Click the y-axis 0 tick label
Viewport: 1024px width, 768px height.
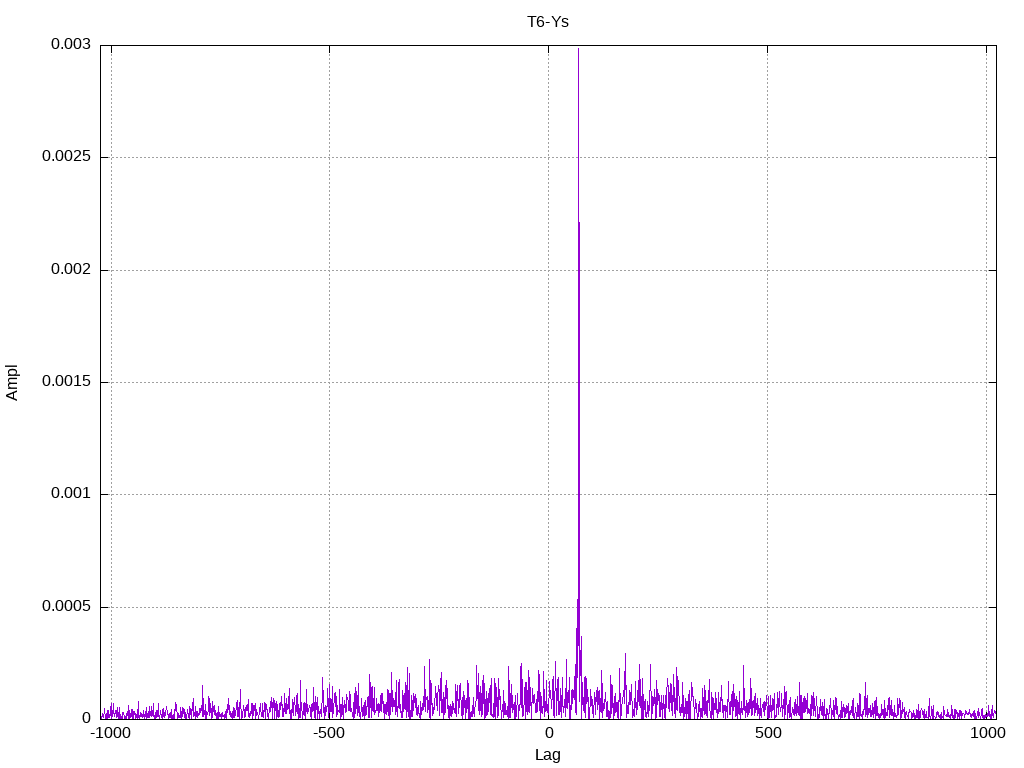point(87,718)
